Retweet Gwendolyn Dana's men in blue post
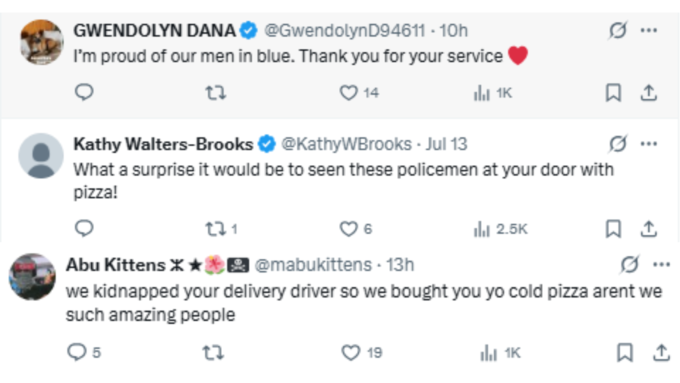680x383 pixels. click(x=216, y=93)
